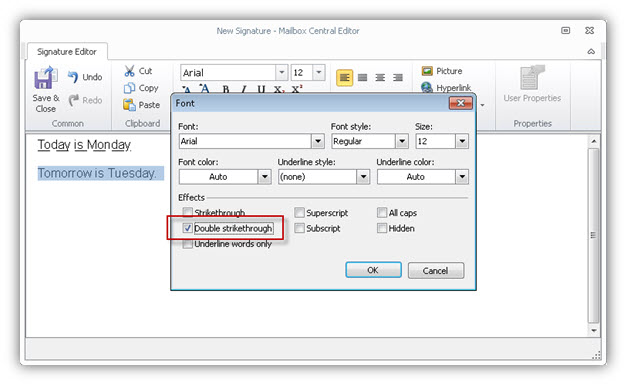Screen dimensions: 627x385
Task: Align text left in ribbon
Action: coord(344,78)
